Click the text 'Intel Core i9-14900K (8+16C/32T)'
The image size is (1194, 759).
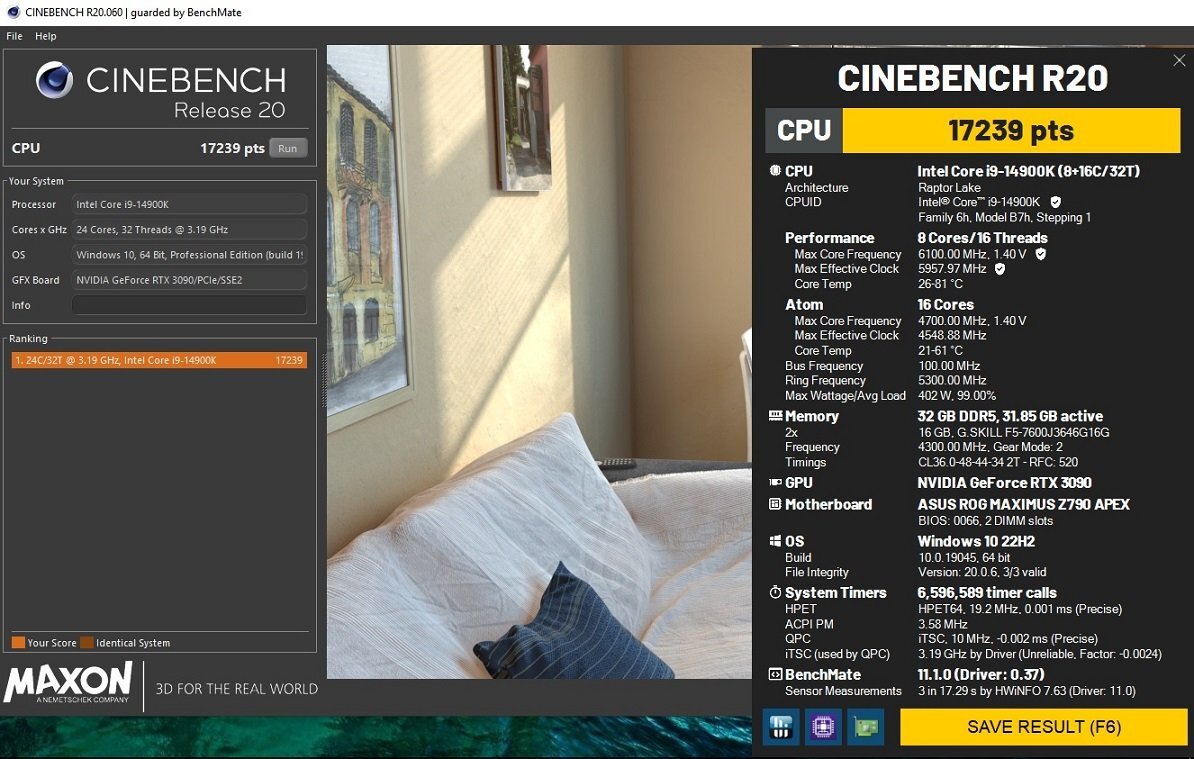pos(1029,171)
